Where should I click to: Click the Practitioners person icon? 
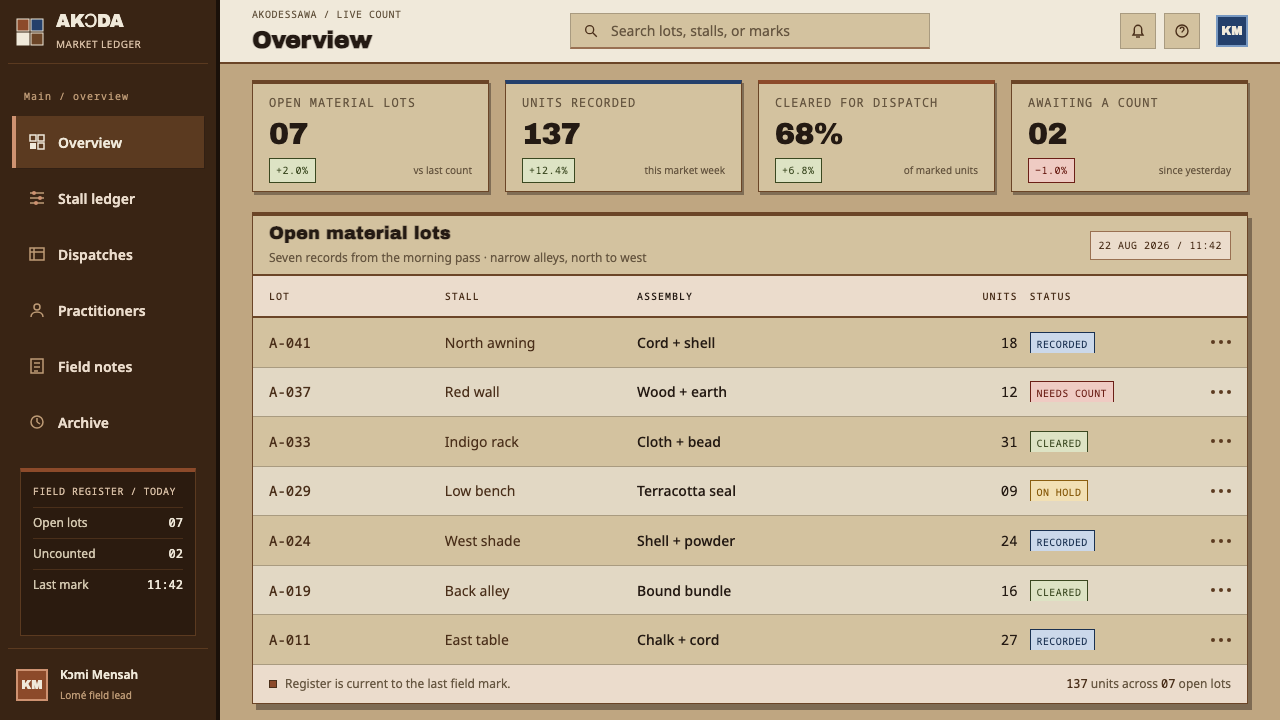click(x=37, y=310)
